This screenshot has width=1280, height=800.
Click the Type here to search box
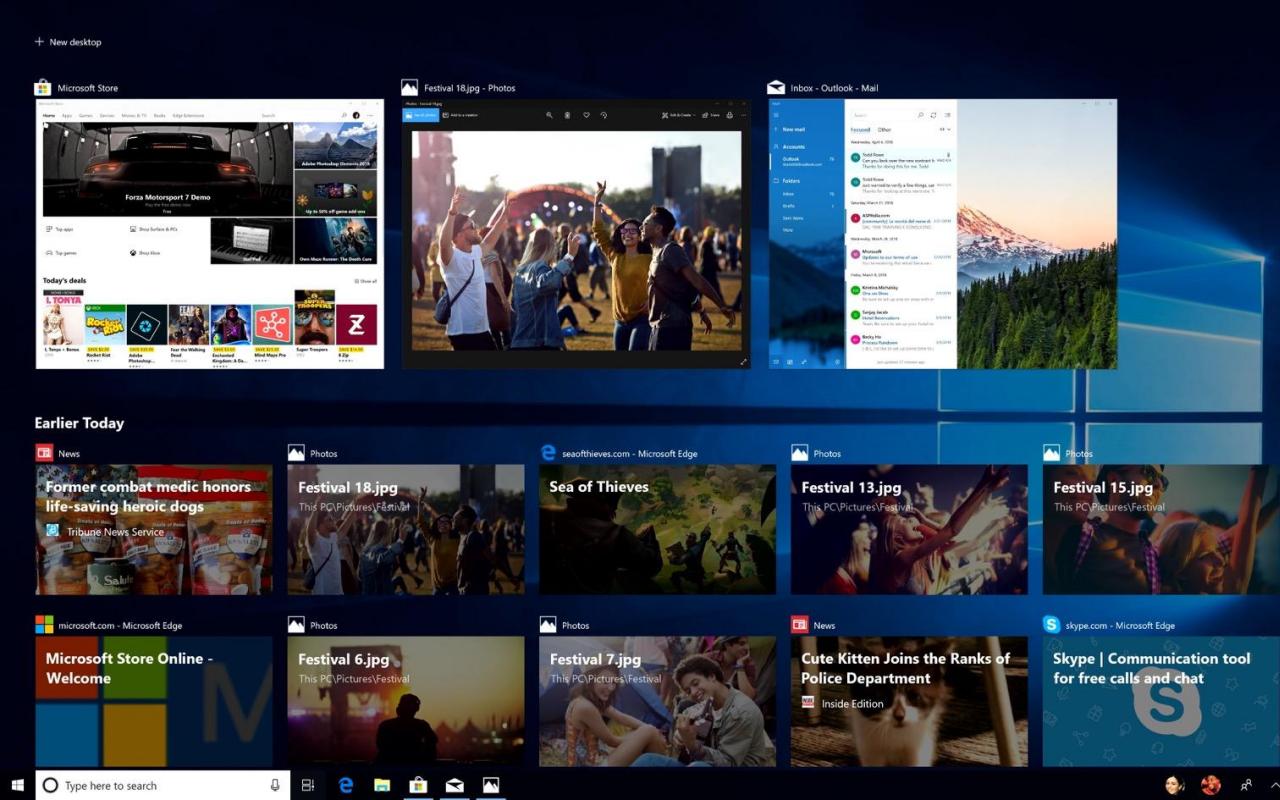point(162,785)
